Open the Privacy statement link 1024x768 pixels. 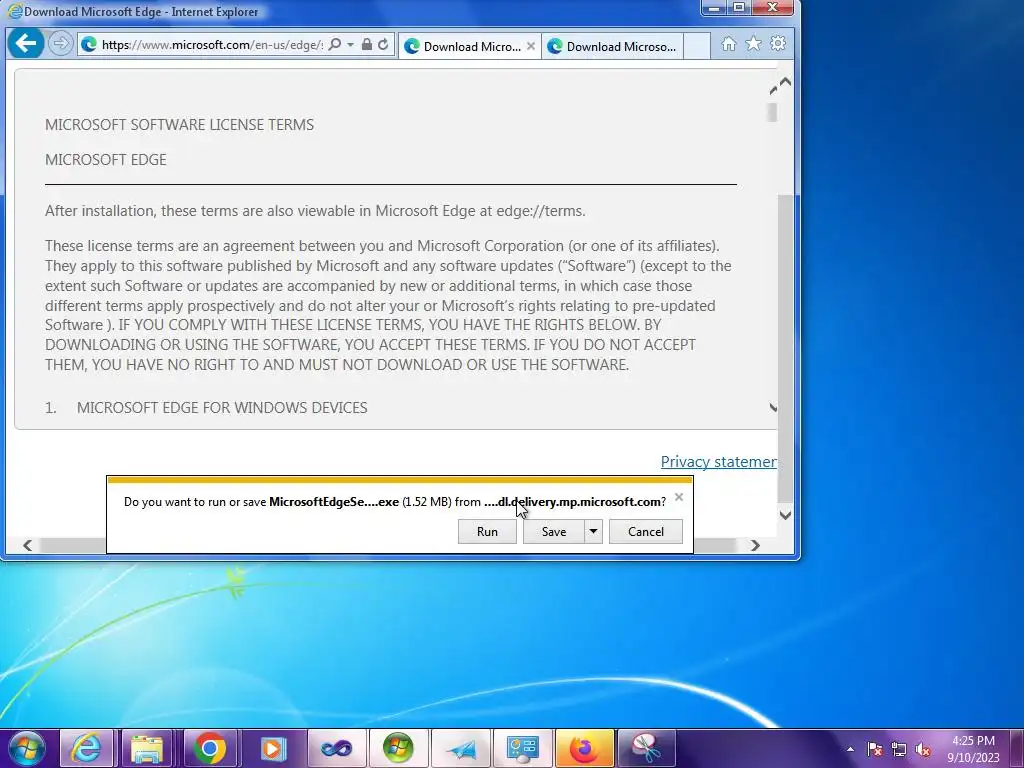coord(718,462)
